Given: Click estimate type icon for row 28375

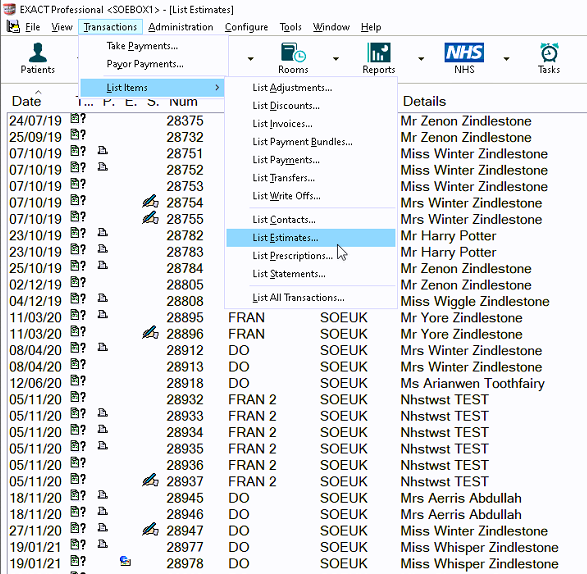Looking at the screenshot, I should click(x=78, y=119).
